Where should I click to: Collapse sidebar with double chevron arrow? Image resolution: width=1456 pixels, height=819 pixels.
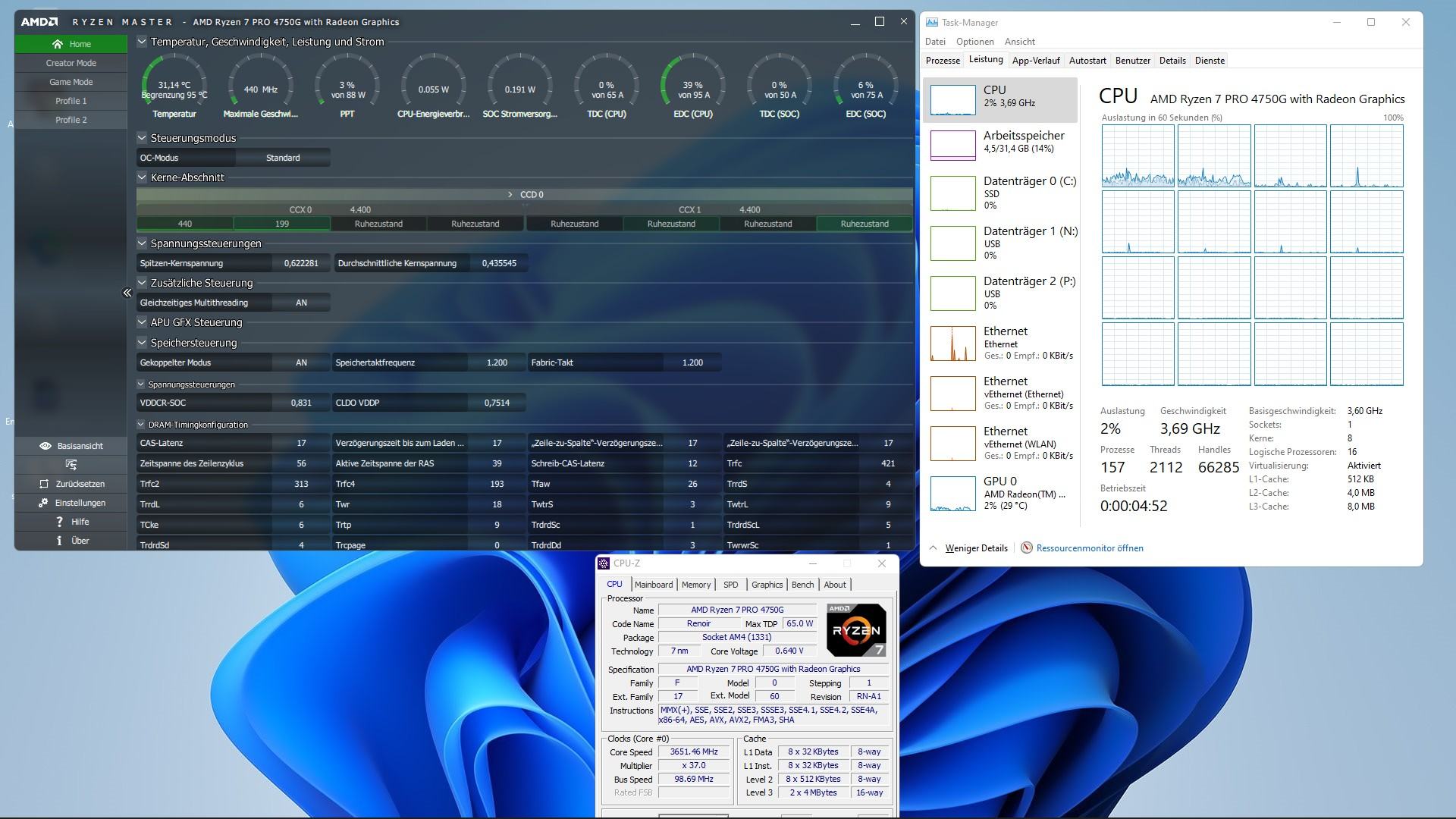coord(127,293)
